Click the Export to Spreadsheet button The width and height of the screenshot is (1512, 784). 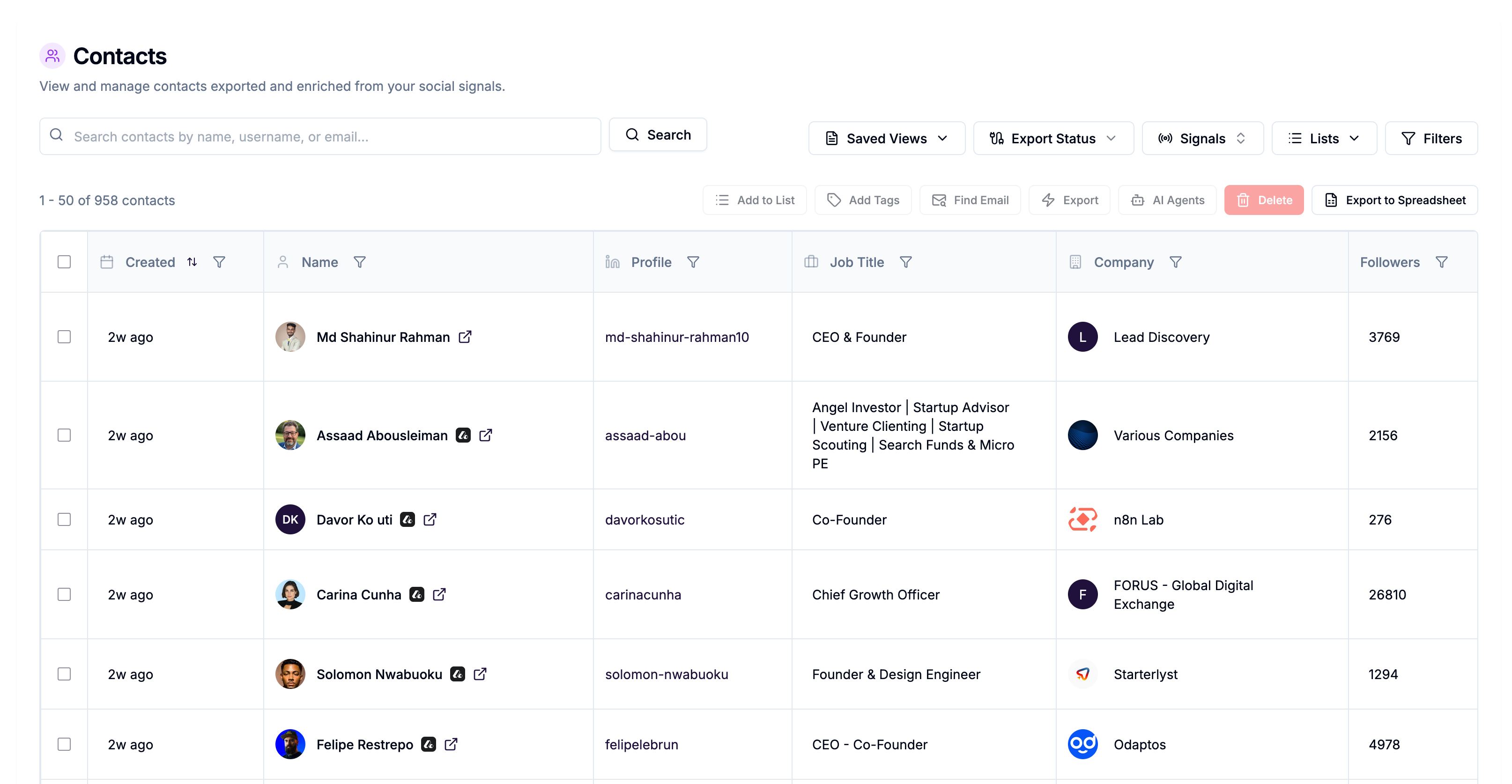tap(1394, 200)
